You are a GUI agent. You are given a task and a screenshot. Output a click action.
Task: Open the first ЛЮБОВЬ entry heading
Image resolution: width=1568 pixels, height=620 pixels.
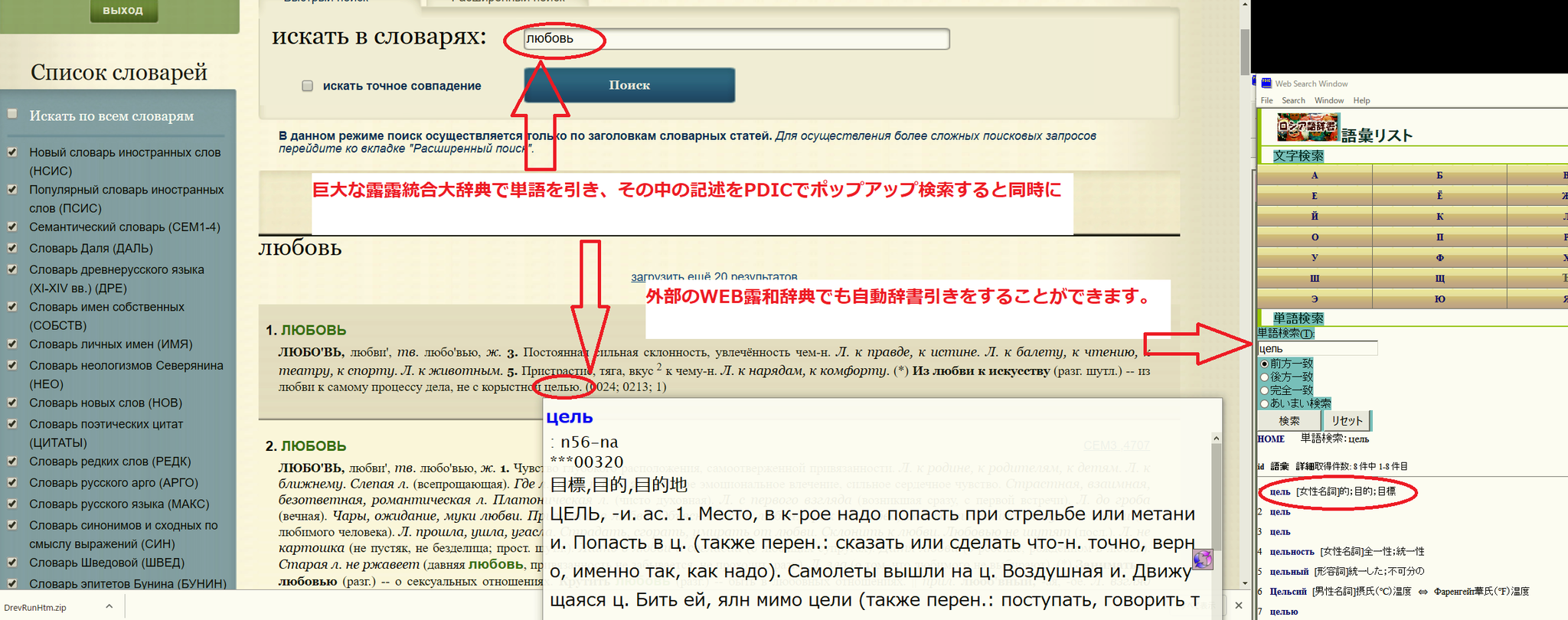tap(313, 330)
